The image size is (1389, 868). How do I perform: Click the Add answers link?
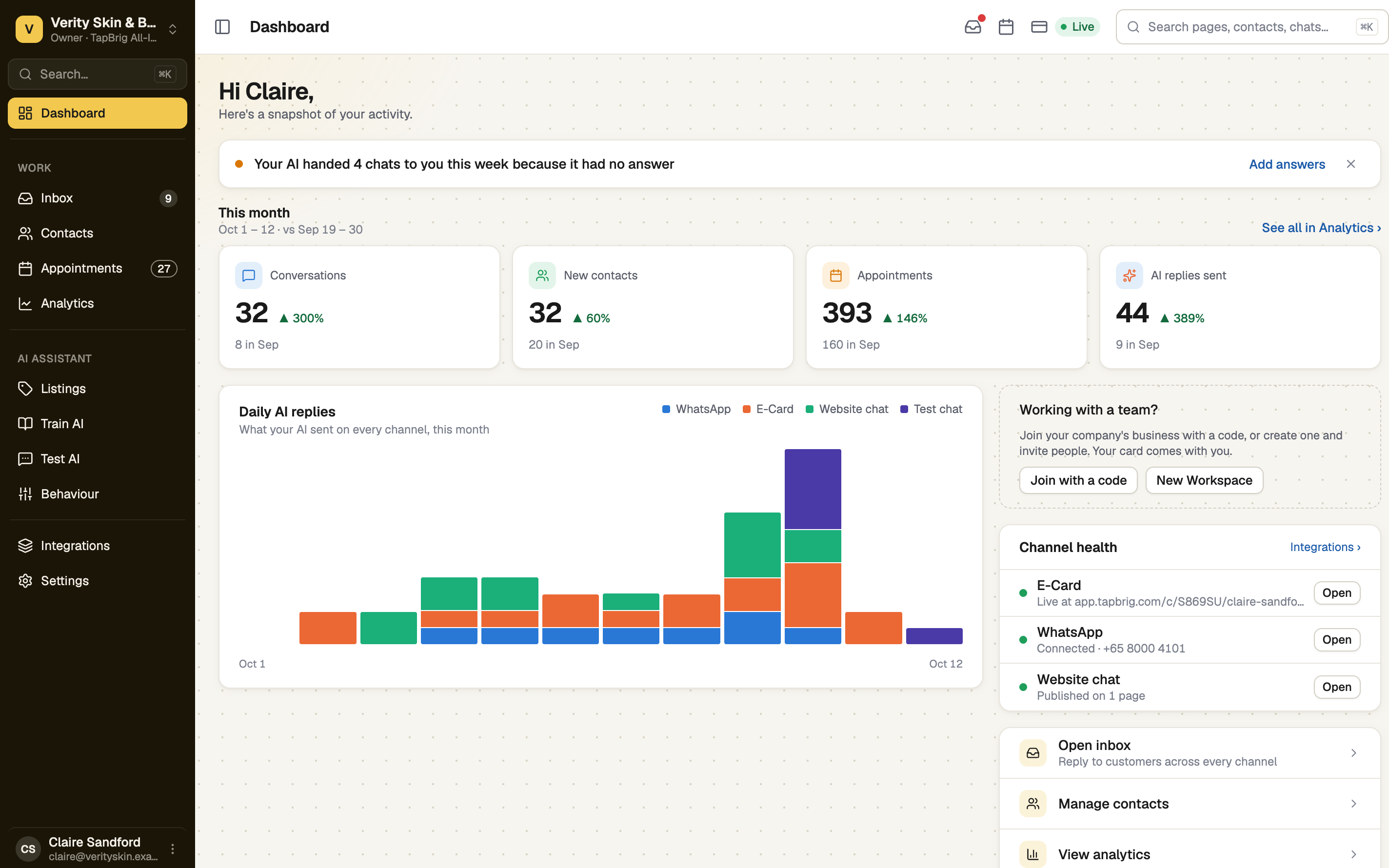1287,164
